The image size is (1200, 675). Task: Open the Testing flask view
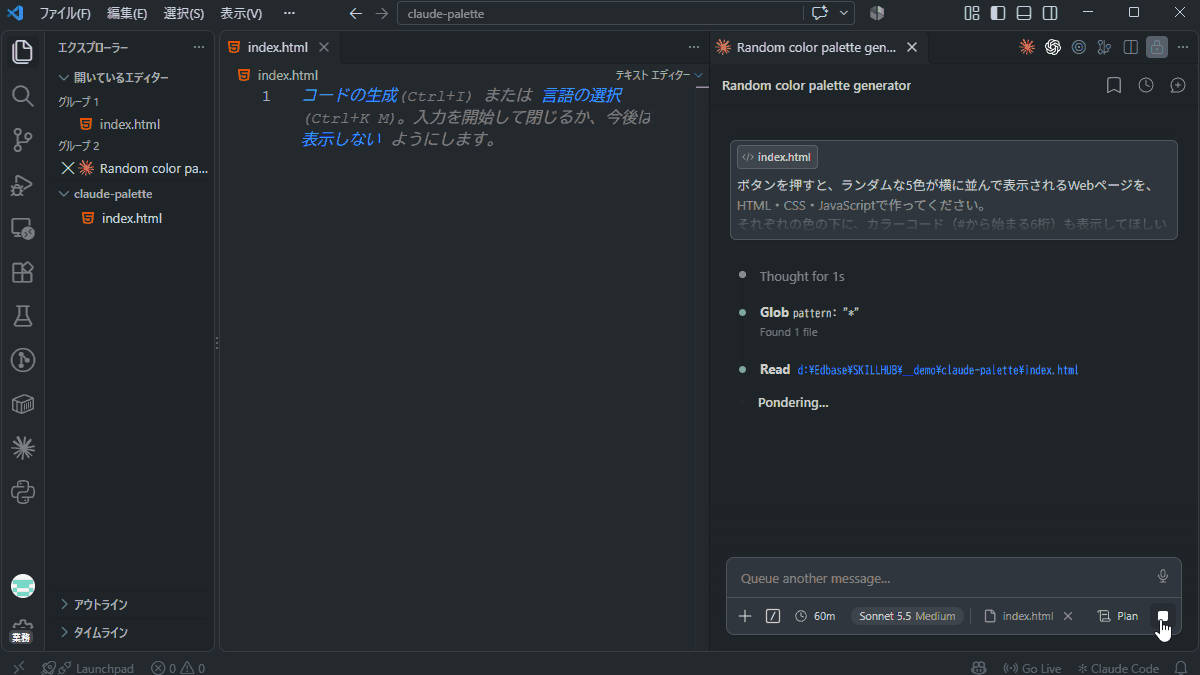pyautogui.click(x=22, y=316)
